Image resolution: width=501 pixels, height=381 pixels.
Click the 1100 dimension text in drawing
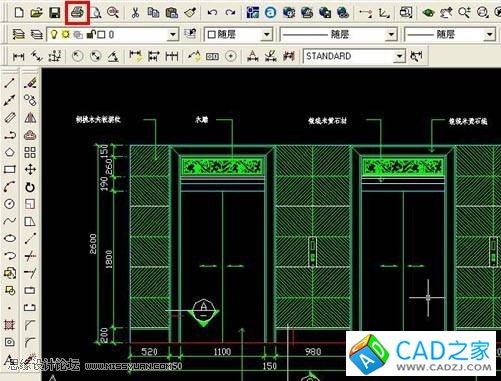click(222, 352)
